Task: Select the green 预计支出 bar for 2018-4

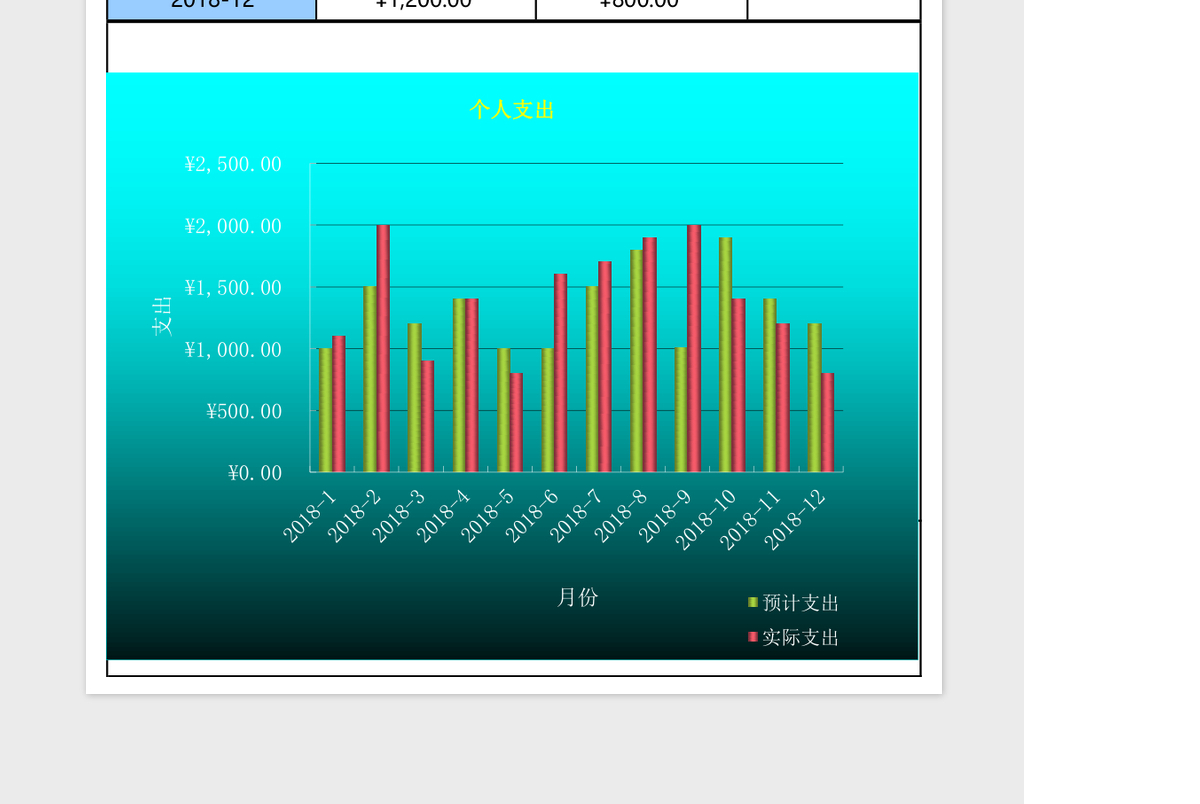Action: tap(459, 385)
